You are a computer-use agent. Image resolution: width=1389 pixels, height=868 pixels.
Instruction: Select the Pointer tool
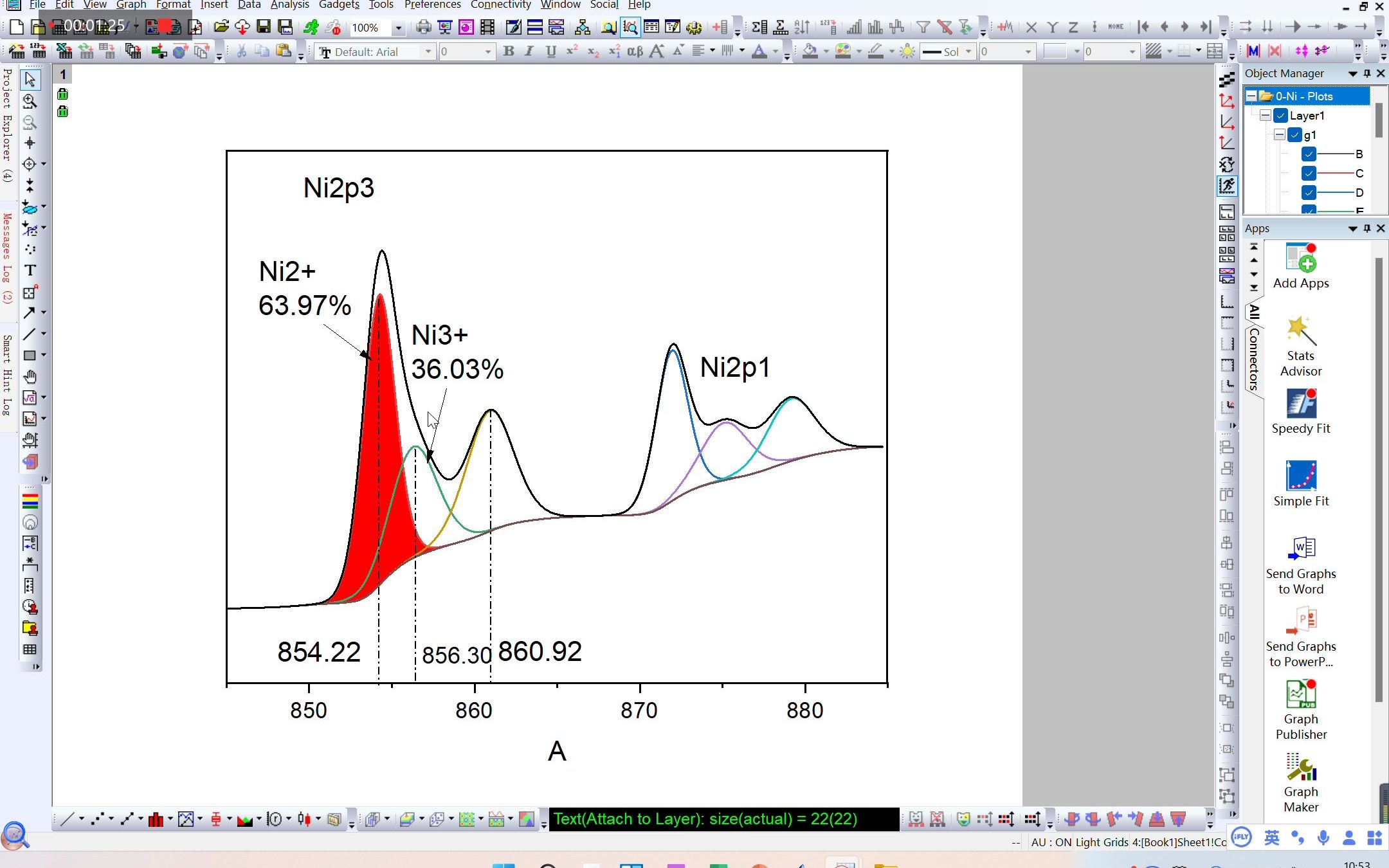[30, 80]
